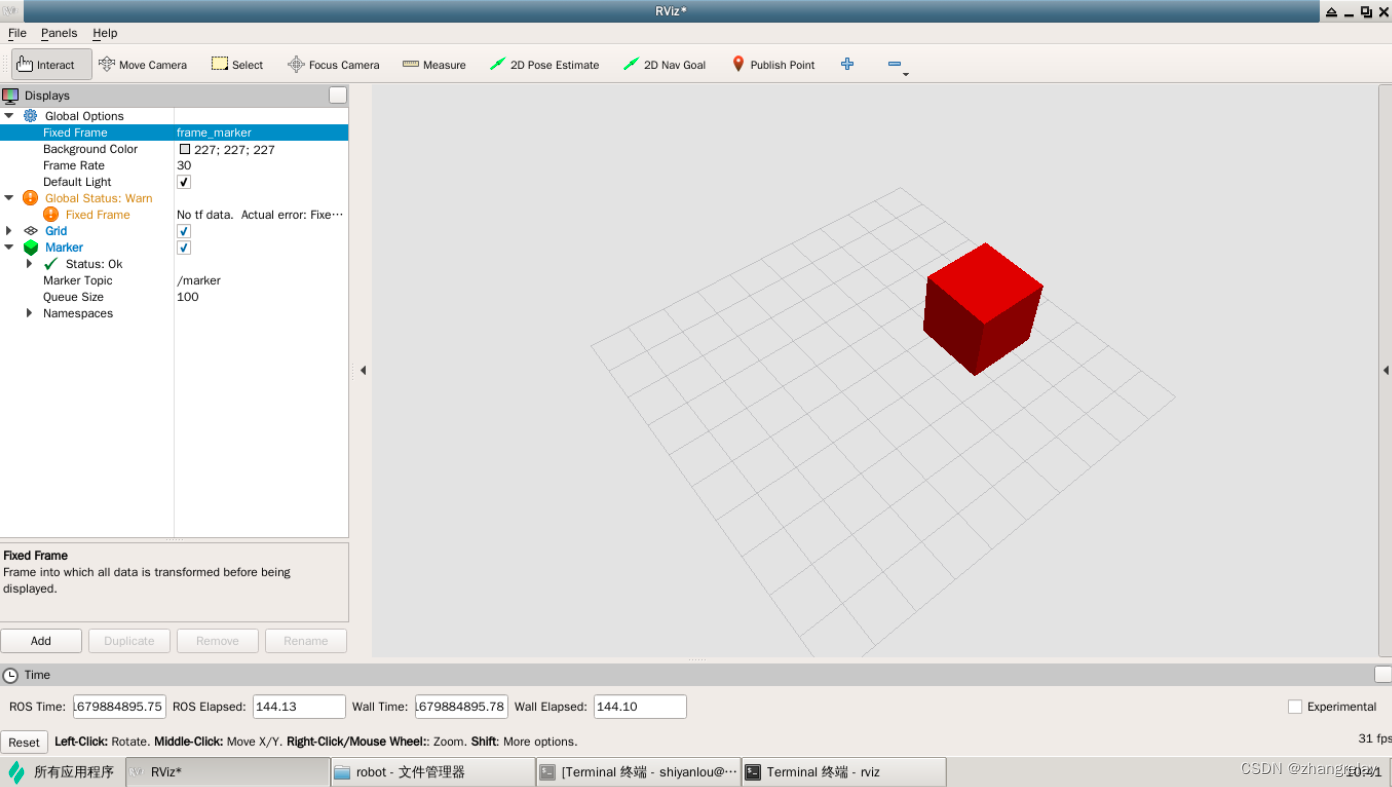The image size is (1392, 787).
Task: Choose the Select tool
Action: click(x=237, y=65)
